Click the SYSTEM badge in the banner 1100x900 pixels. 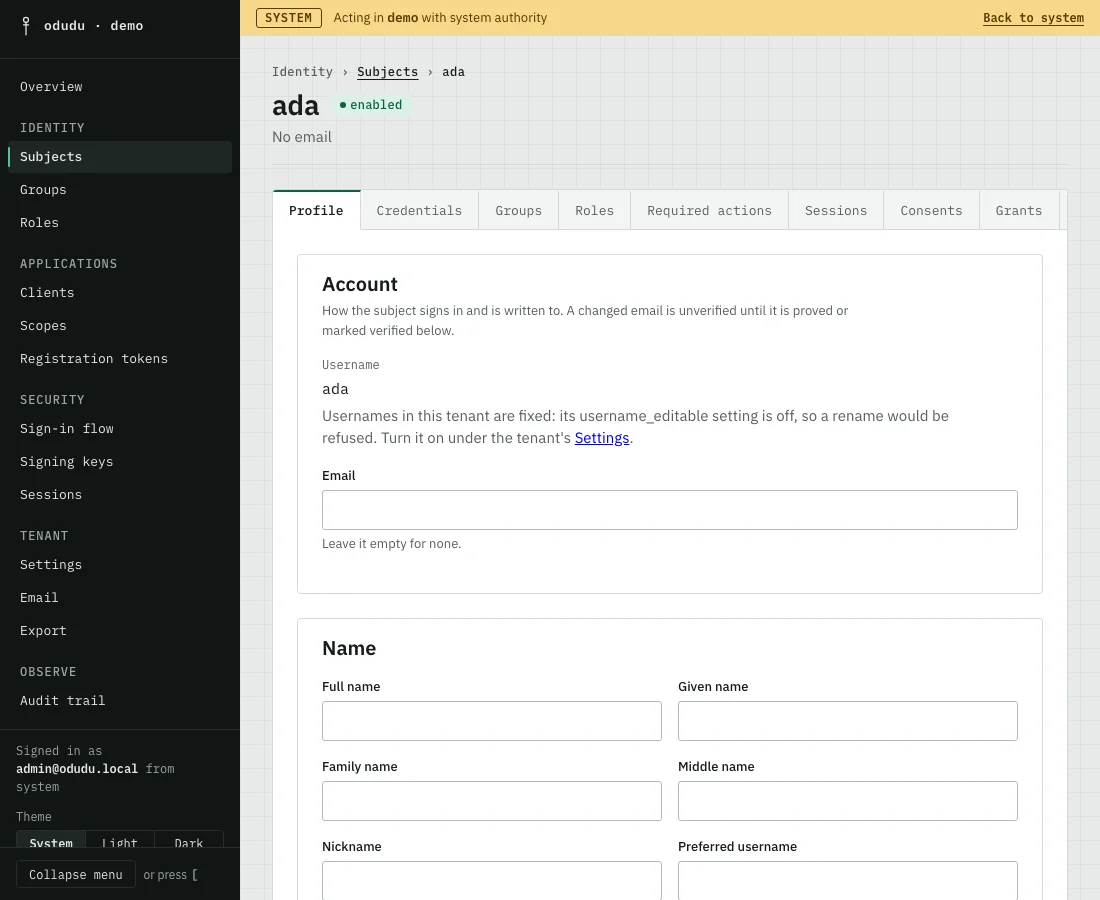[288, 18]
